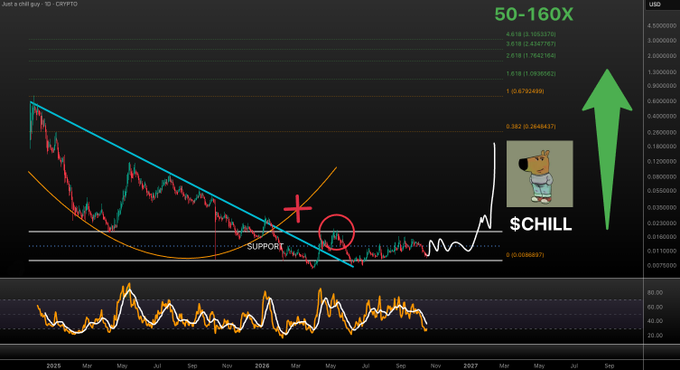Click price axis value 0.0350000

662,208
